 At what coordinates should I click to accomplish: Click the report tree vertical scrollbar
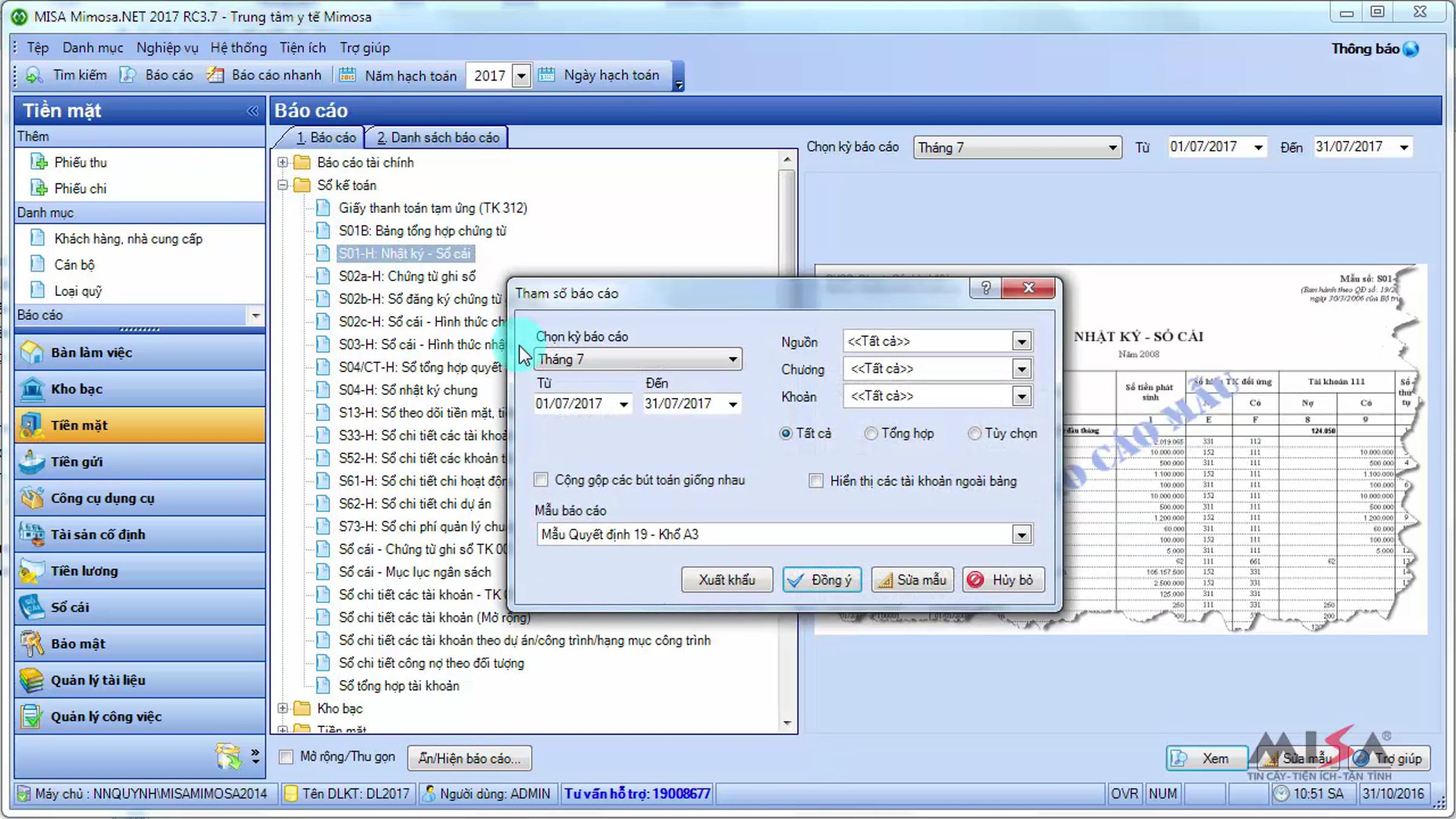tap(787, 441)
